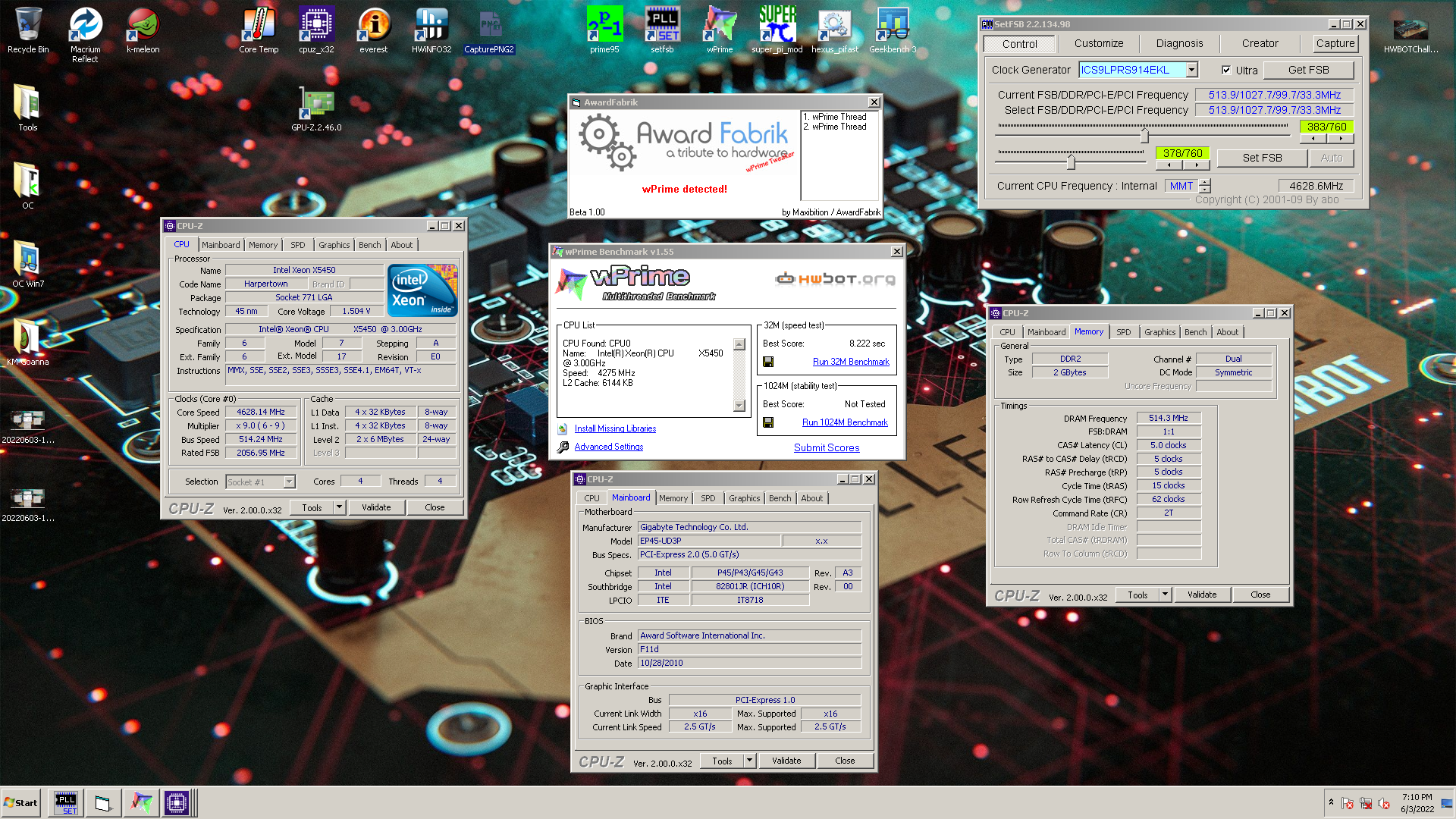This screenshot has height=819, width=1456.
Task: Click scroll down arrow in wPrime CPU List
Action: pos(739,406)
